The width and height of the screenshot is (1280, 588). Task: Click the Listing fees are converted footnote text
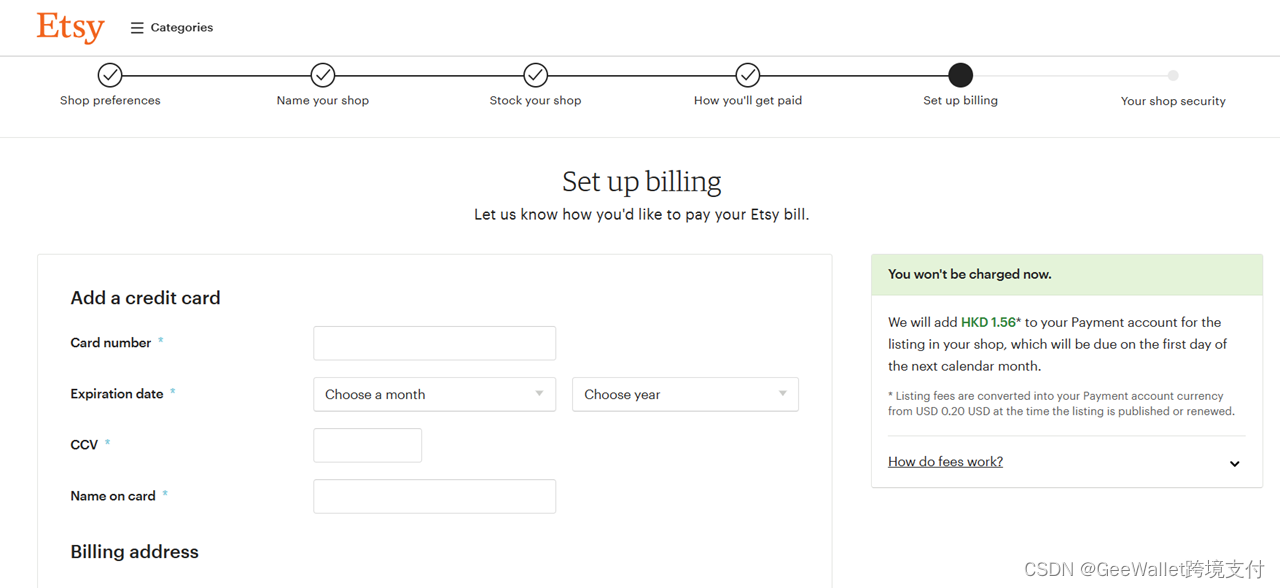(x=1061, y=404)
